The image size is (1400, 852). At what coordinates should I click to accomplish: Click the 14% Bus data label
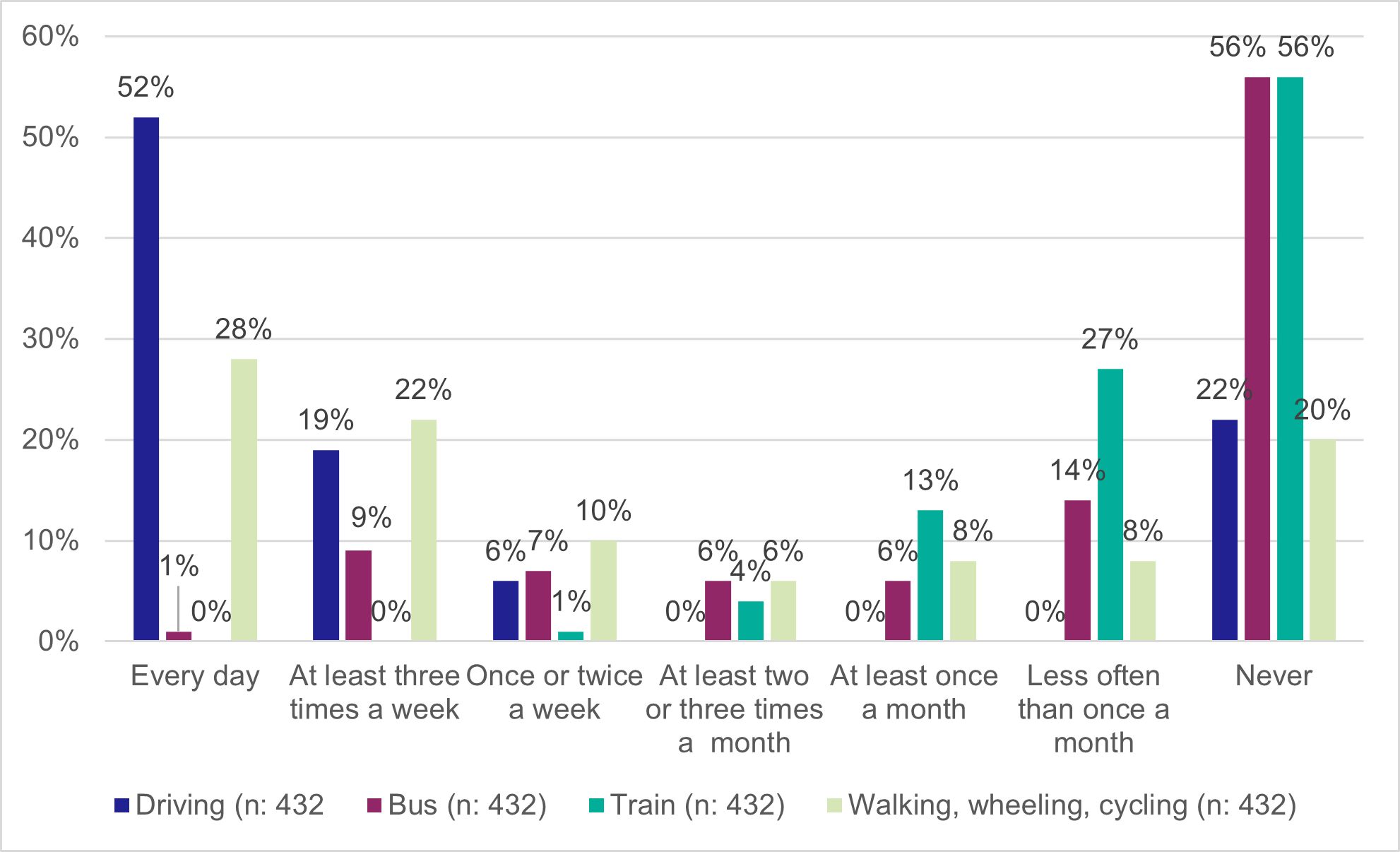(1077, 471)
